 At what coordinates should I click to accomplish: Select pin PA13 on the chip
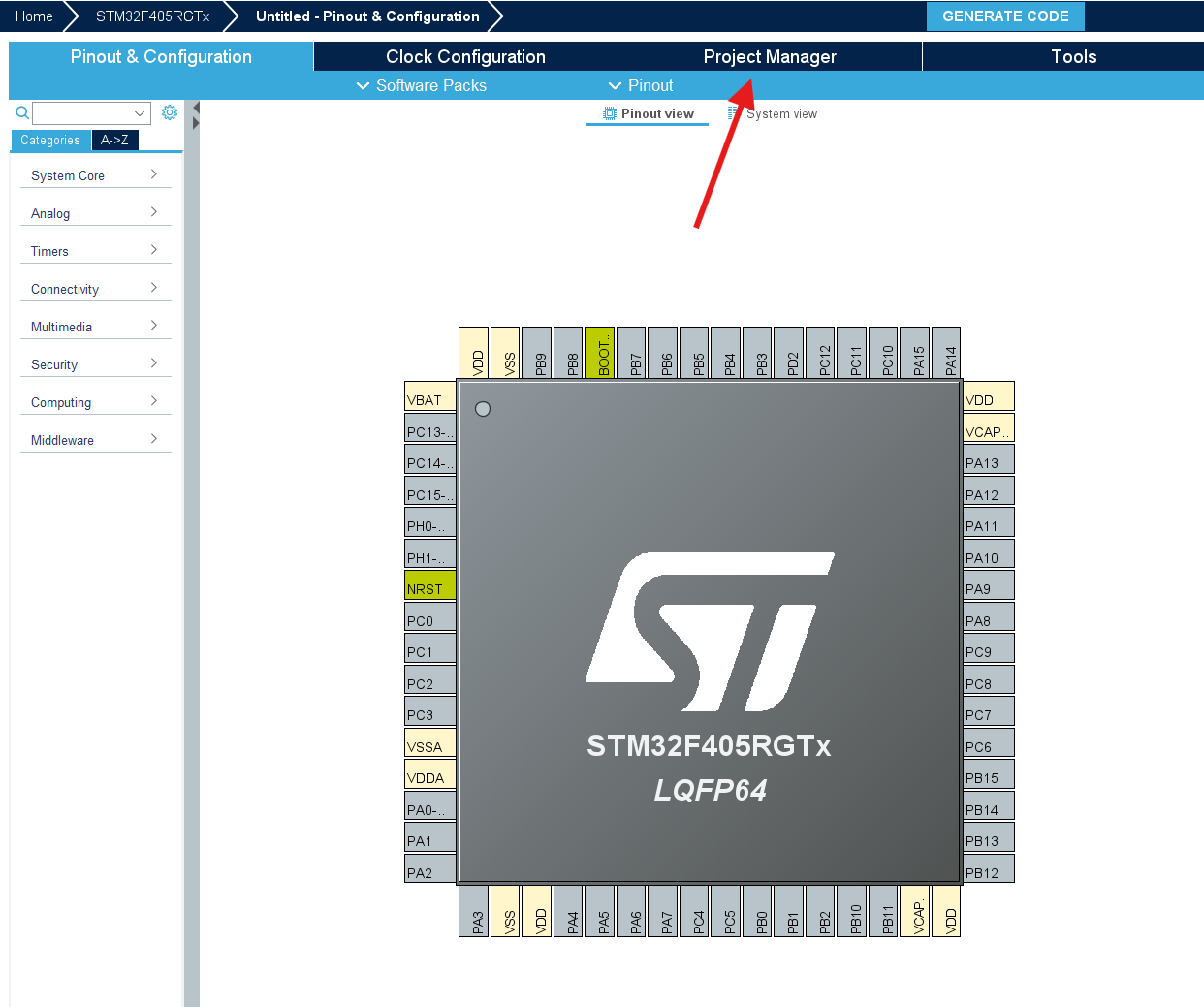(x=989, y=459)
